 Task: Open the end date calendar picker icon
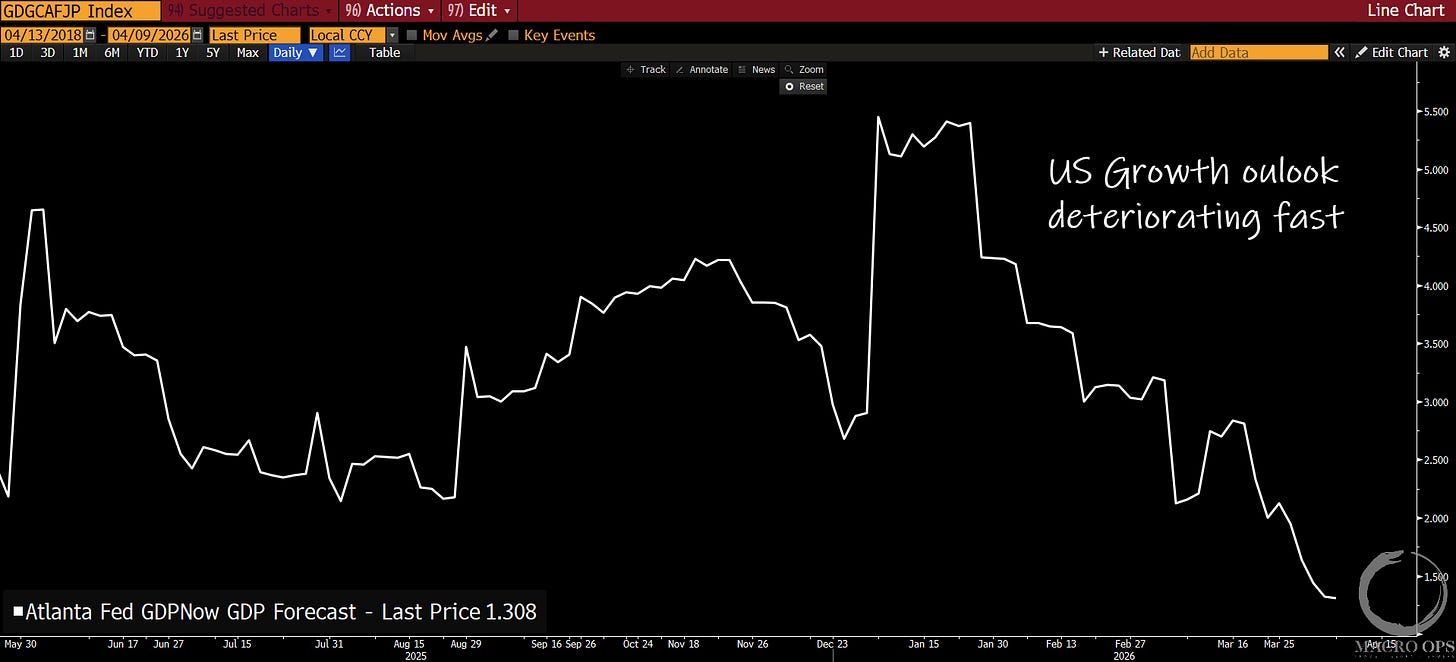(x=197, y=35)
